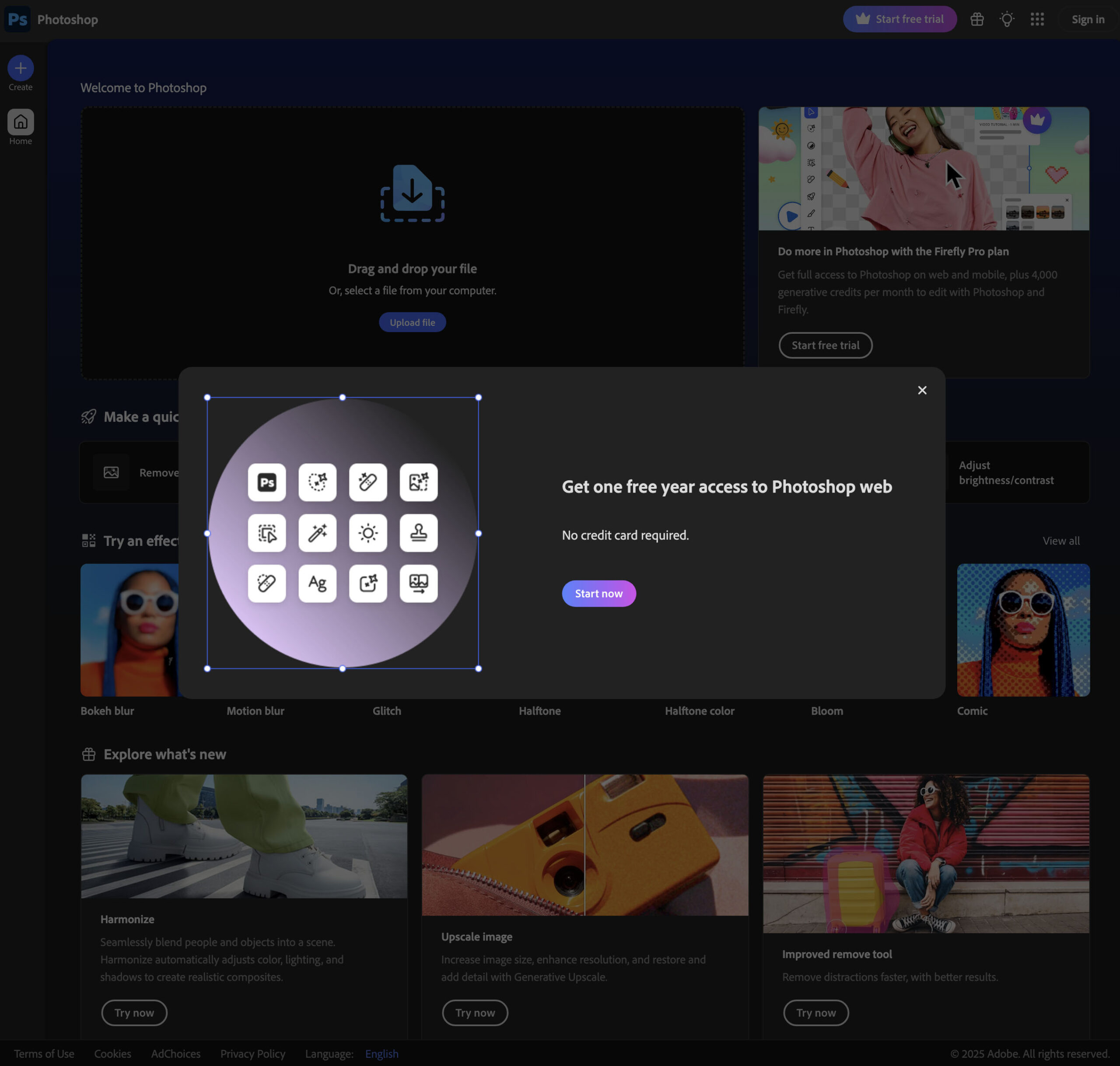
Task: Select the Comic effect thumbnail
Action: (1023, 630)
